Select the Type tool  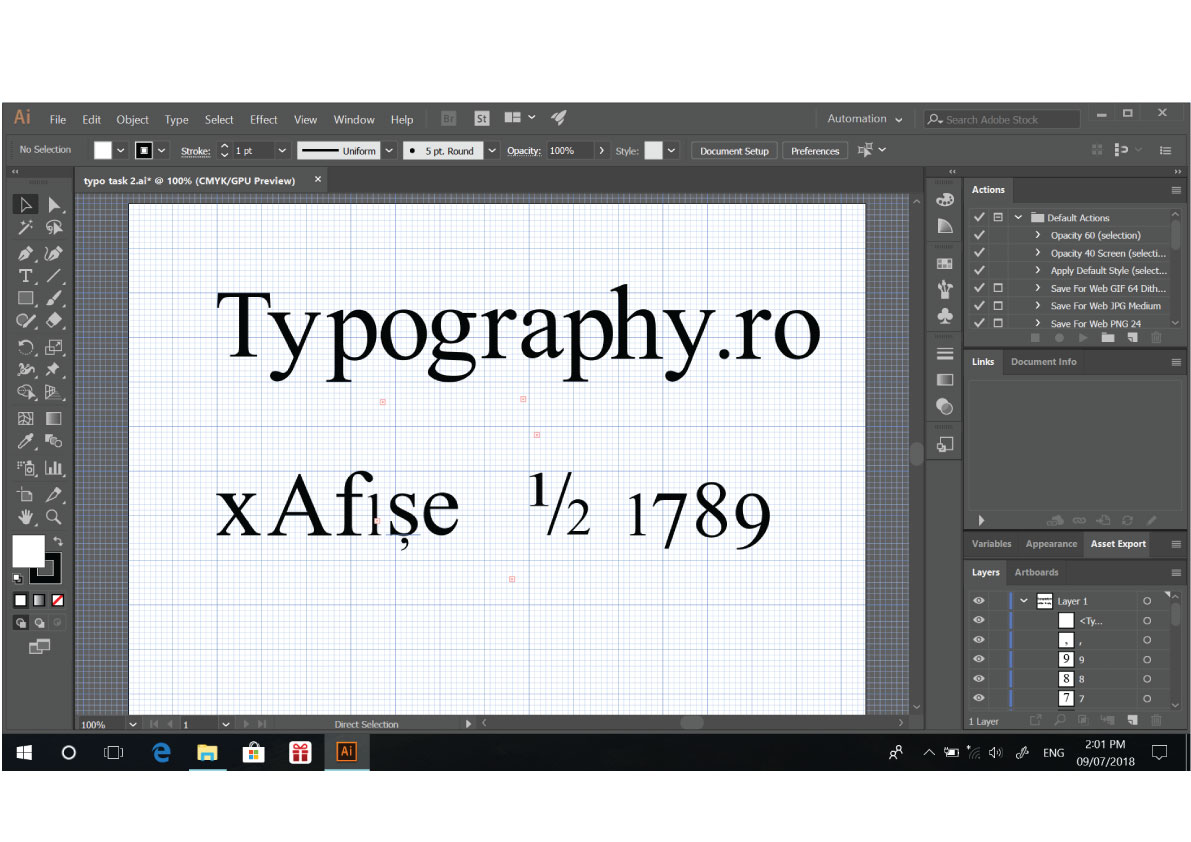27,274
